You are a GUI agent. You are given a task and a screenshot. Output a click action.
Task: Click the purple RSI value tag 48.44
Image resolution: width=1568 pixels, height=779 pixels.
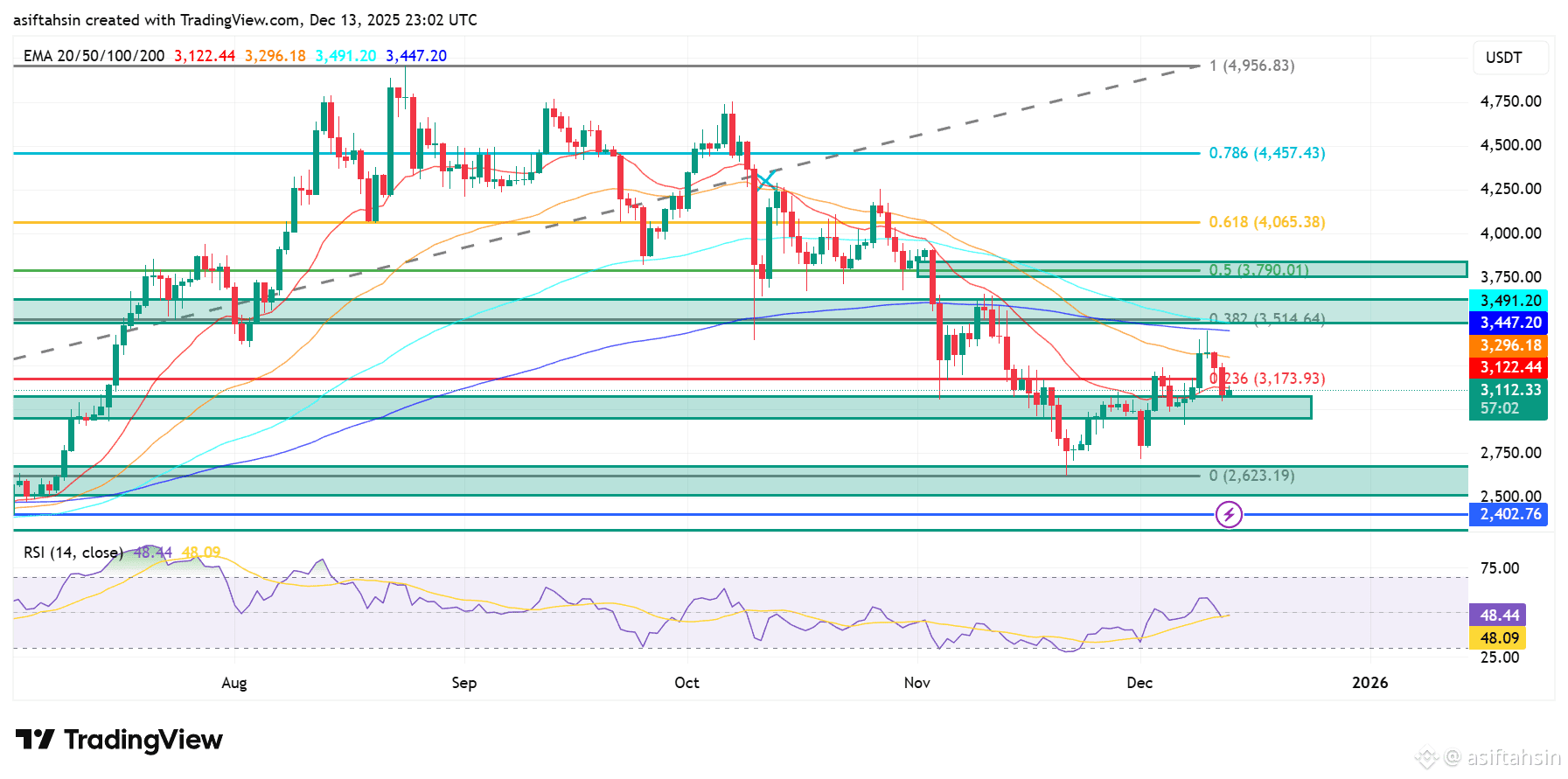(x=1498, y=616)
